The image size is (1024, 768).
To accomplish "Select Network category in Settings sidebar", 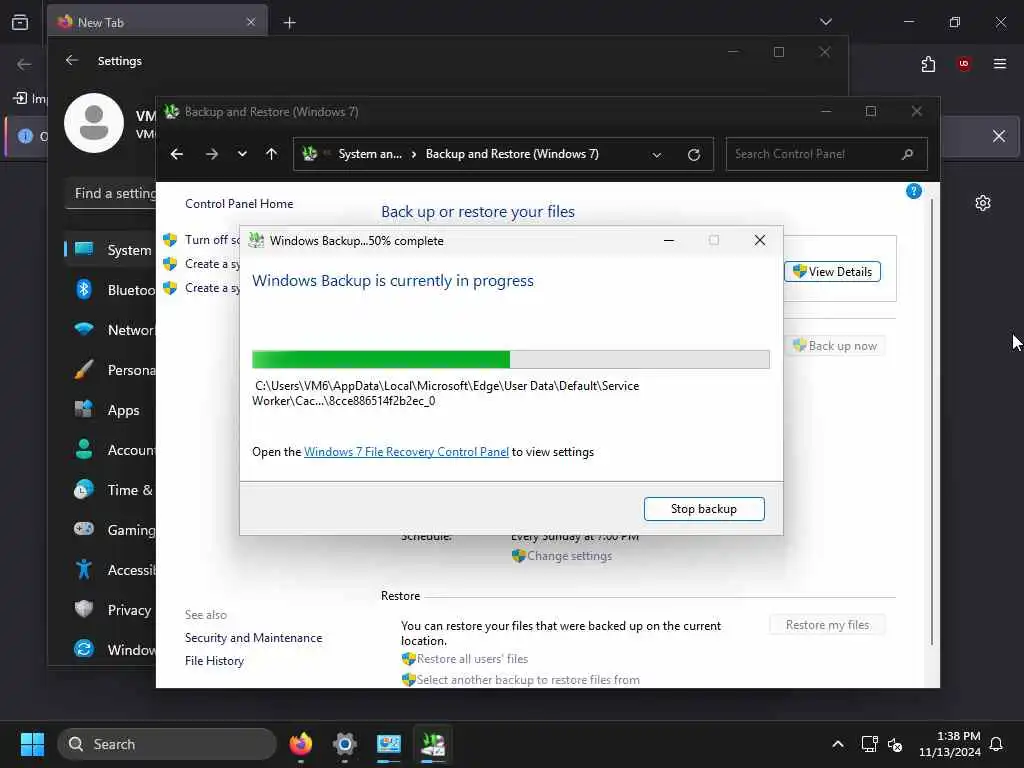I will [x=111, y=330].
